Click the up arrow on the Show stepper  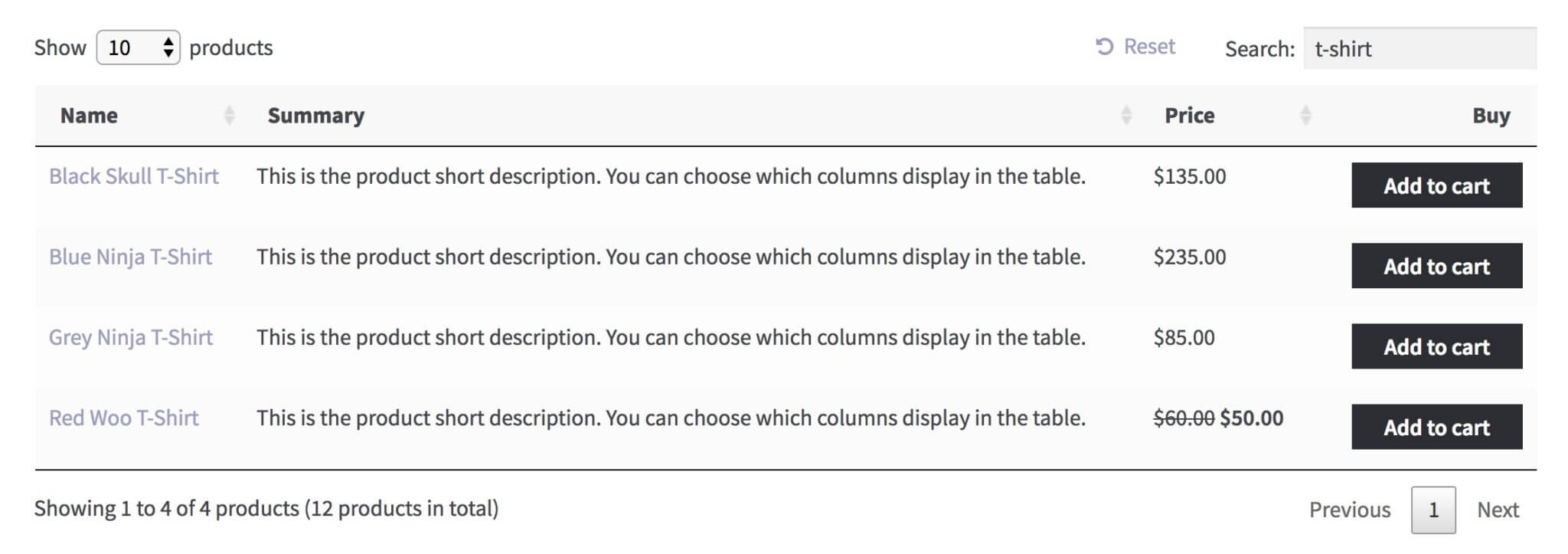point(170,41)
